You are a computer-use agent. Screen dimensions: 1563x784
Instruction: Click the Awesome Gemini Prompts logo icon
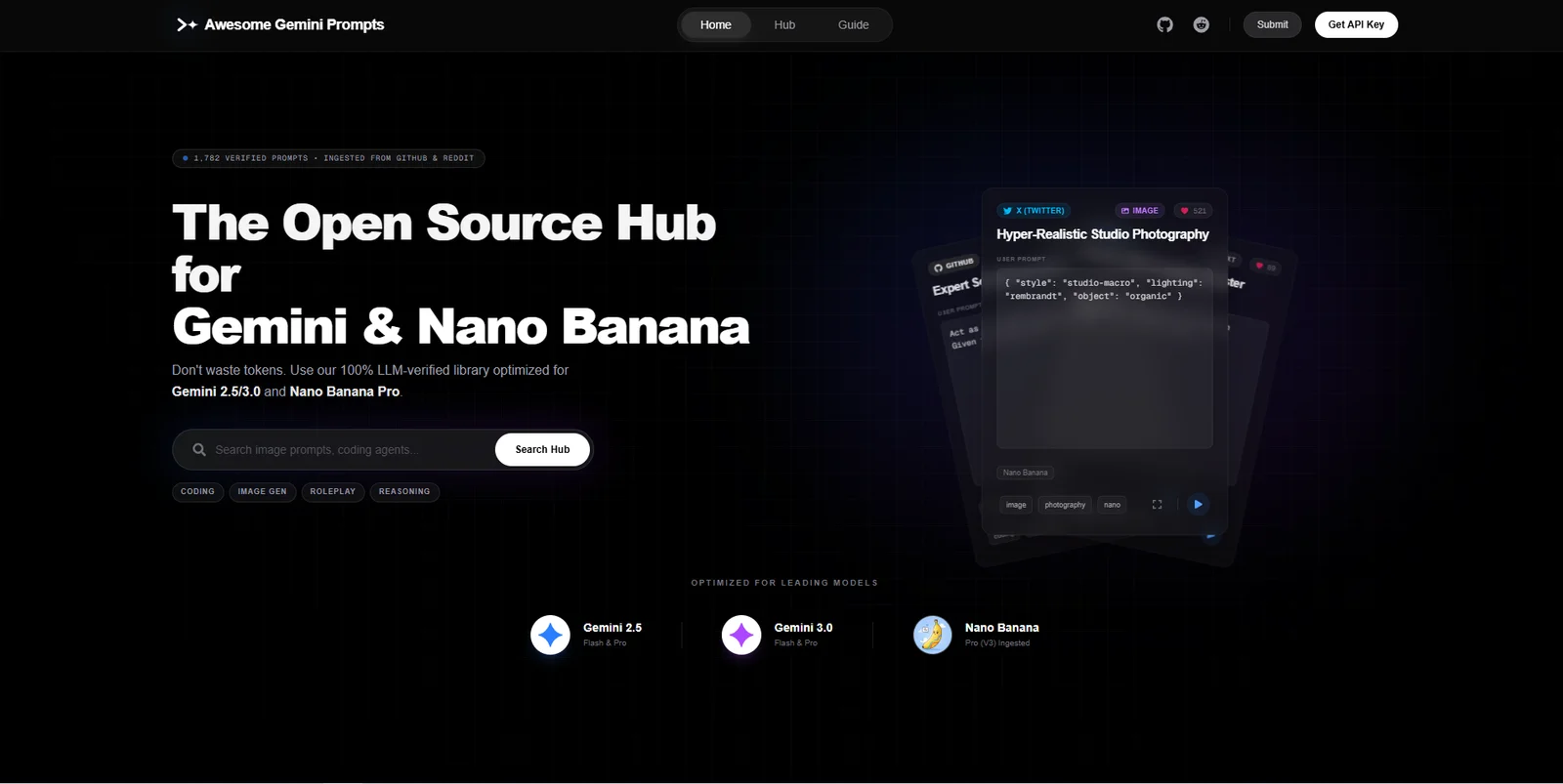[x=187, y=24]
